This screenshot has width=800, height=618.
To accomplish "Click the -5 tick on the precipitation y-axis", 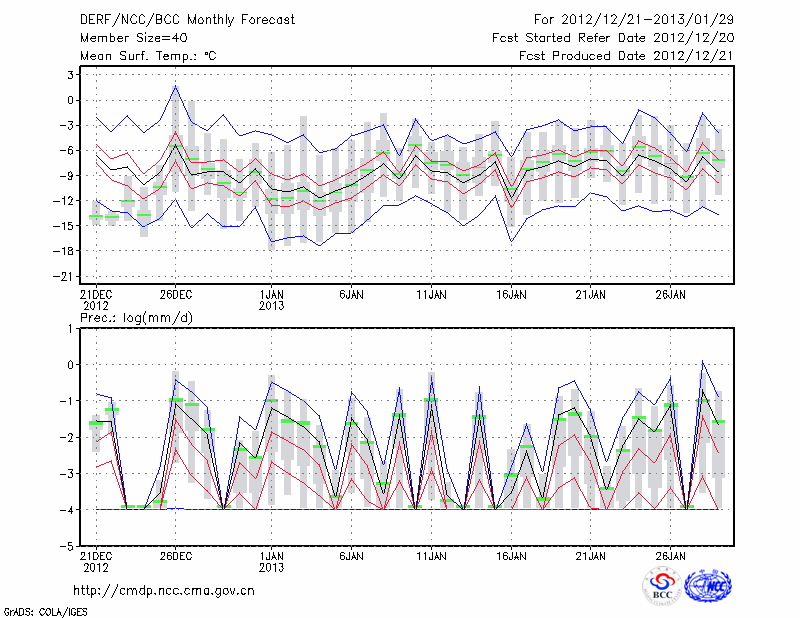I will 70,547.
